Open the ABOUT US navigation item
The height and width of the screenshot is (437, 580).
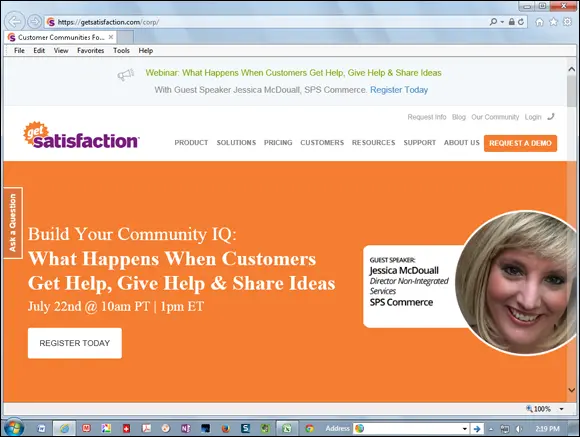462,143
